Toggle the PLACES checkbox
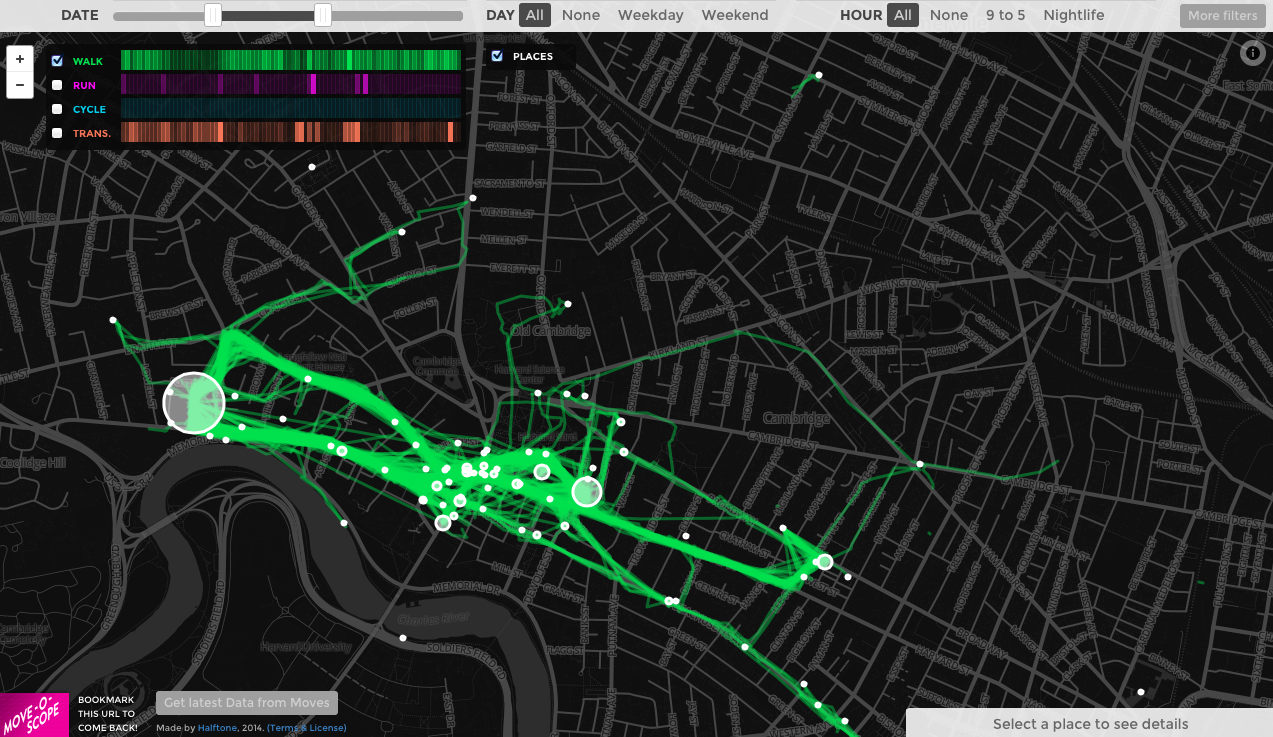This screenshot has height=737, width=1273. (497, 56)
